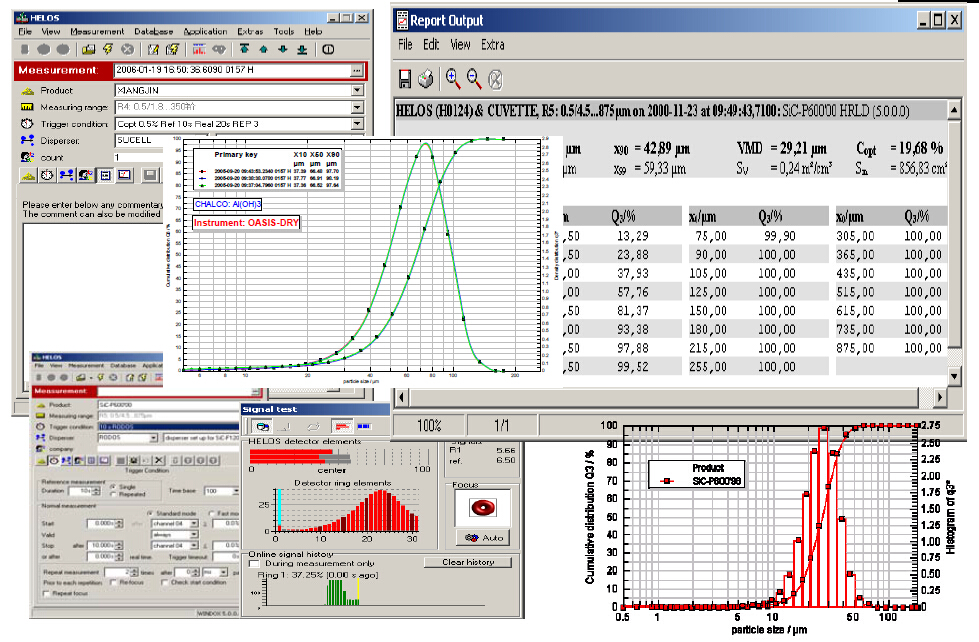Image resolution: width=979 pixels, height=642 pixels.
Task: Open the Extra menu in Report Output
Action: [x=493, y=44]
